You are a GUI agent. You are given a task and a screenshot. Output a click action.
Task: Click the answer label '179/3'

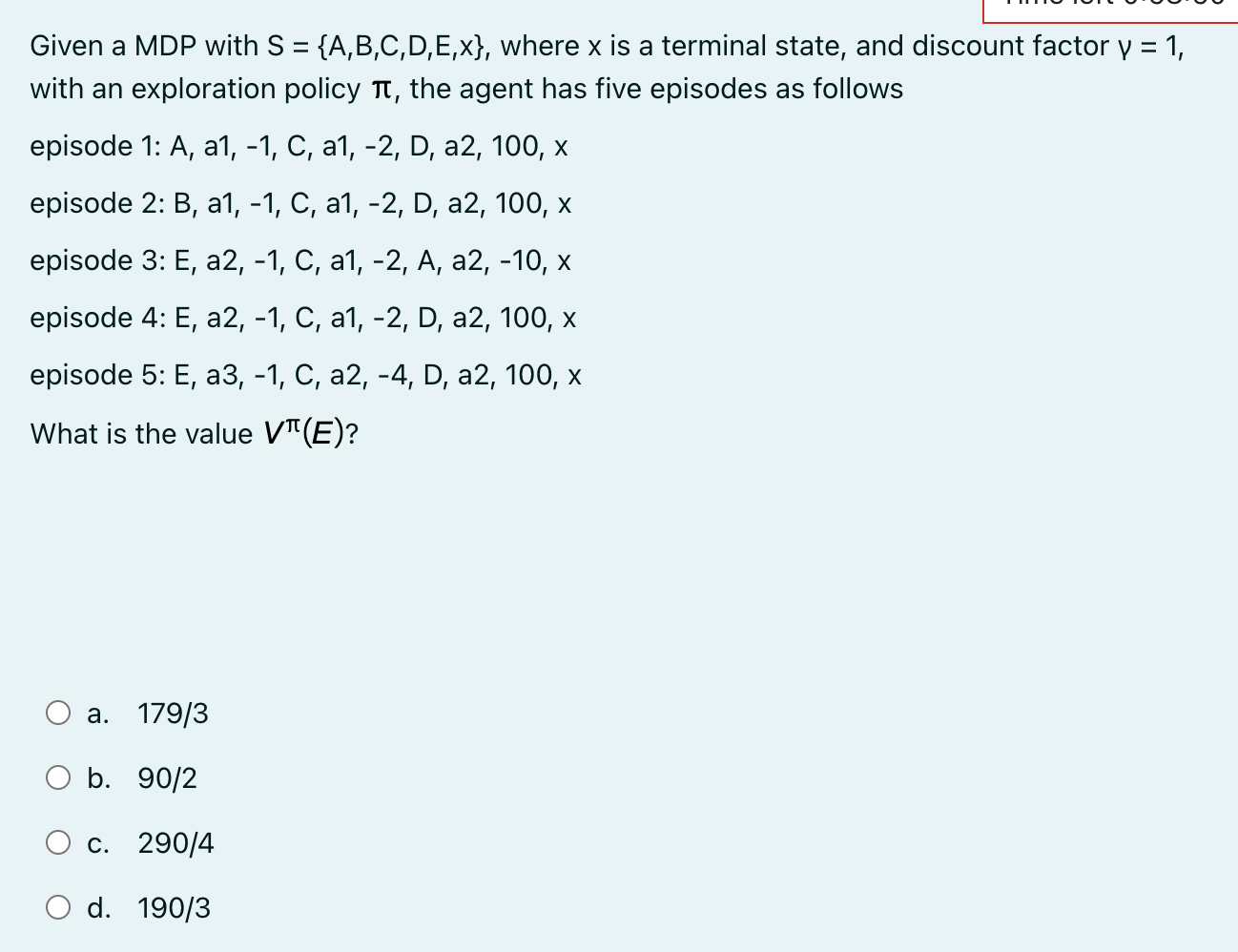174,713
